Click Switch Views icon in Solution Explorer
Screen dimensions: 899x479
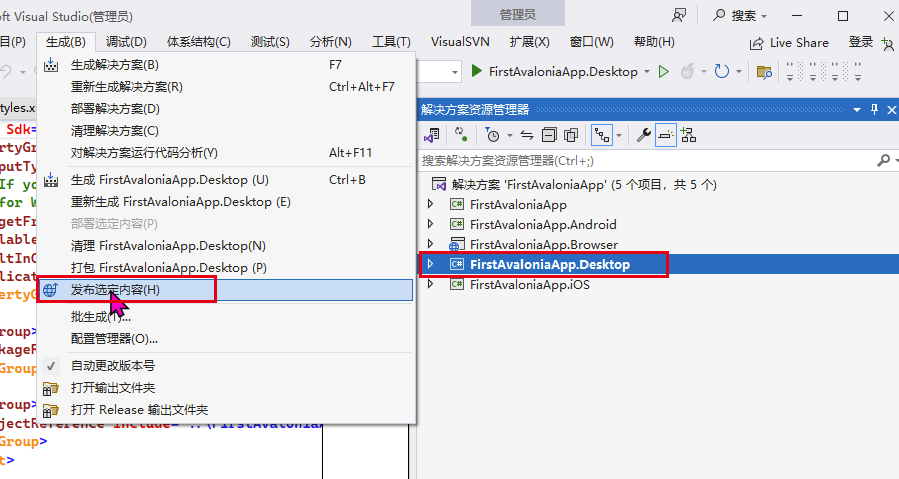point(431,135)
